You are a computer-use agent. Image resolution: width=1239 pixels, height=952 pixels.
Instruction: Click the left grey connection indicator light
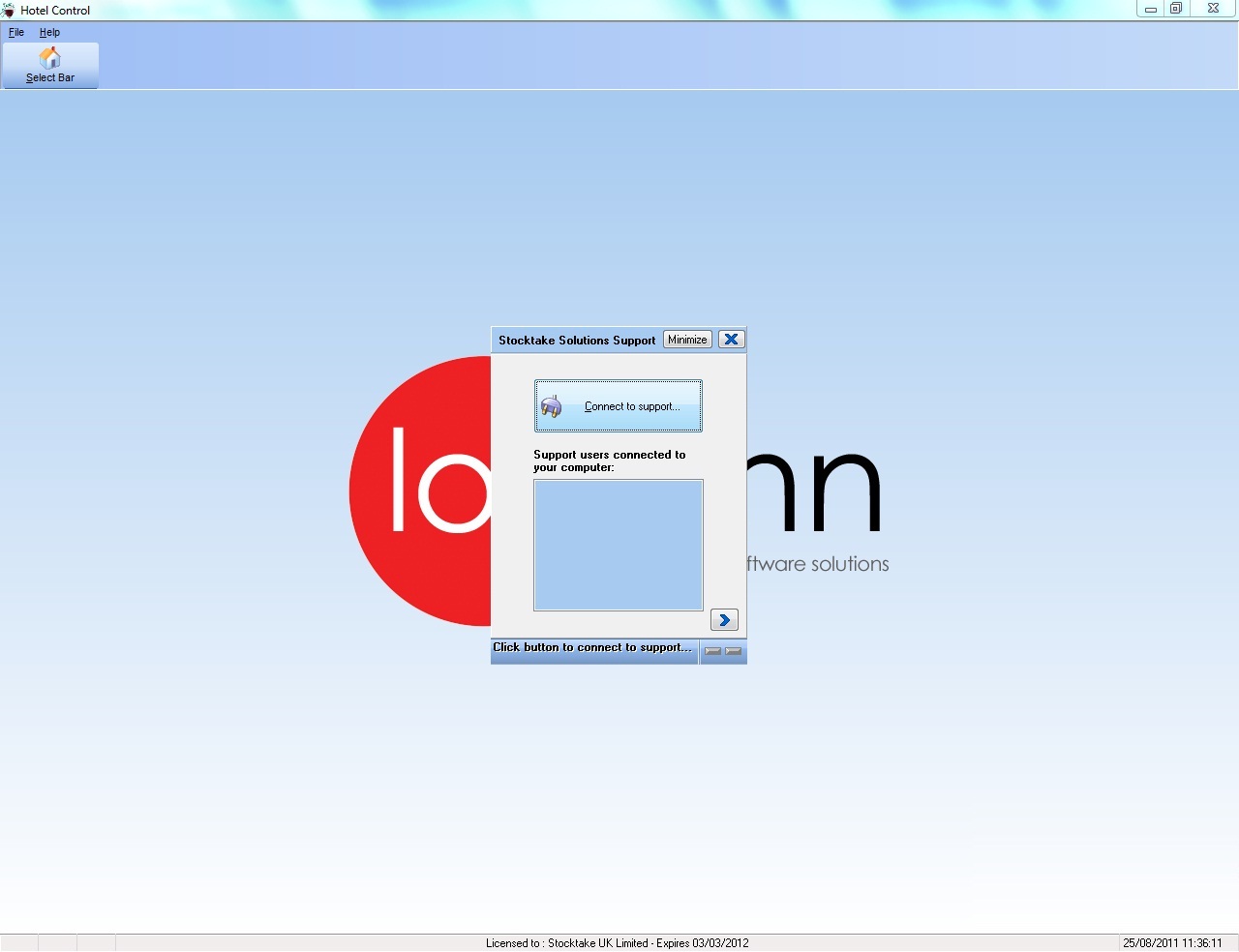(712, 651)
